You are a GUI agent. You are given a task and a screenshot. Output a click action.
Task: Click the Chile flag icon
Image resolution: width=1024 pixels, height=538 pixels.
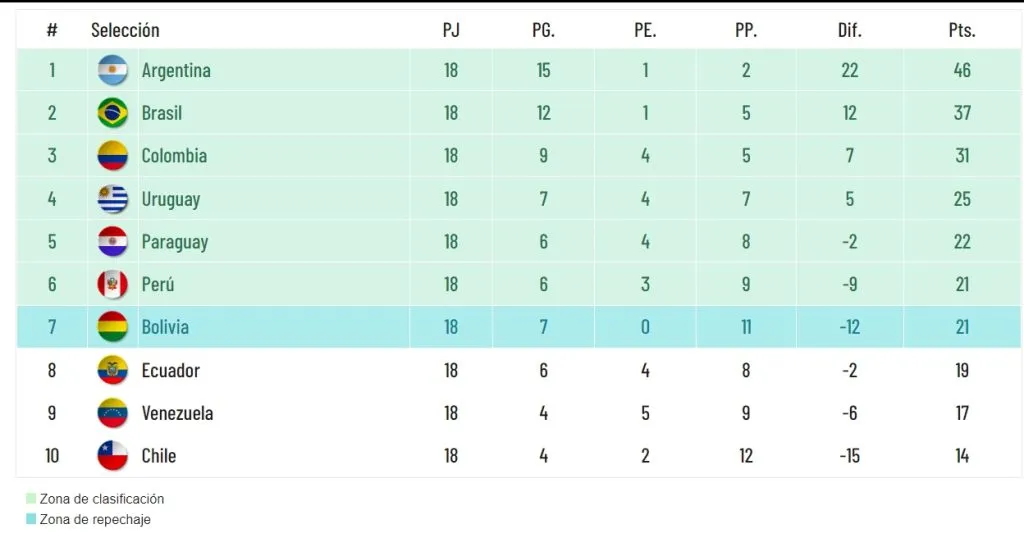coord(113,456)
